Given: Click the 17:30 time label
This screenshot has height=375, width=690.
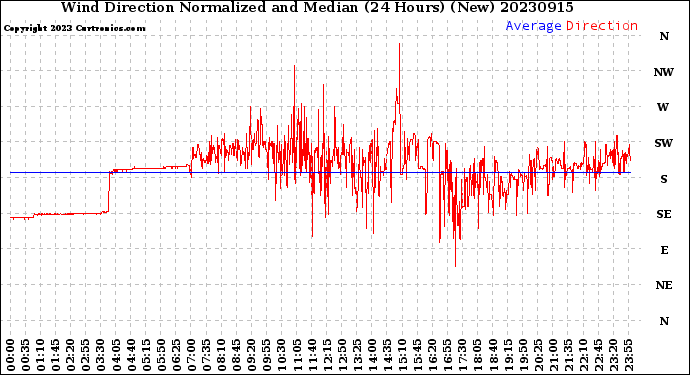Looking at the screenshot, I should [x=462, y=355].
